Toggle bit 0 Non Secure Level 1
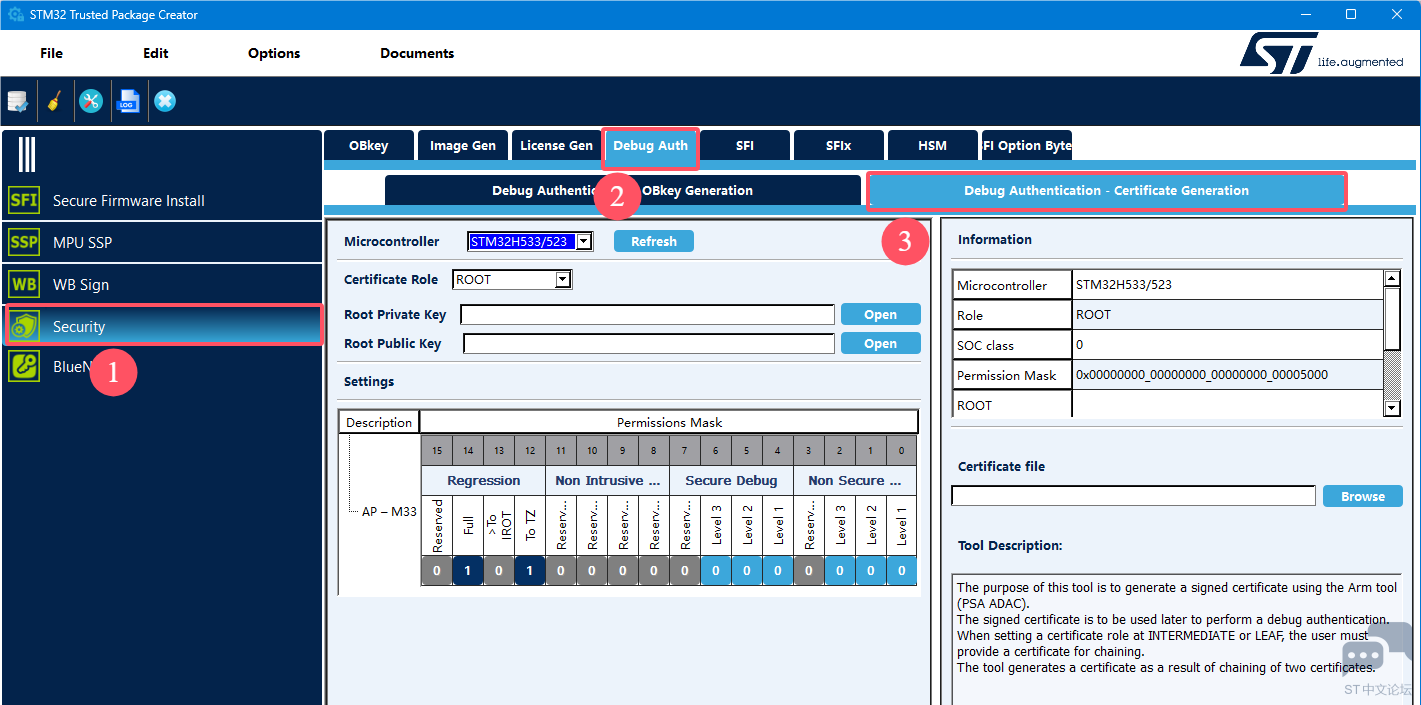The image size is (1421, 705). (902, 571)
